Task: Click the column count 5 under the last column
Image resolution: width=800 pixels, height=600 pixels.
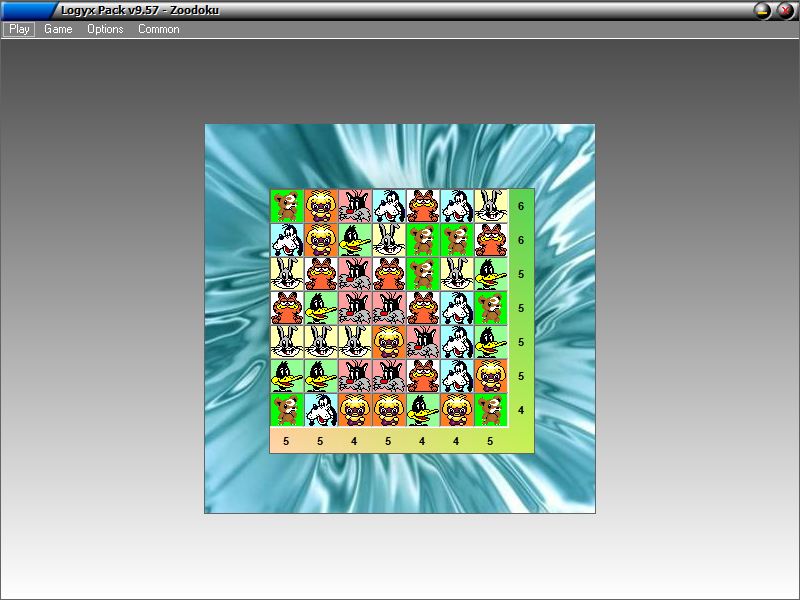Action: pos(490,441)
